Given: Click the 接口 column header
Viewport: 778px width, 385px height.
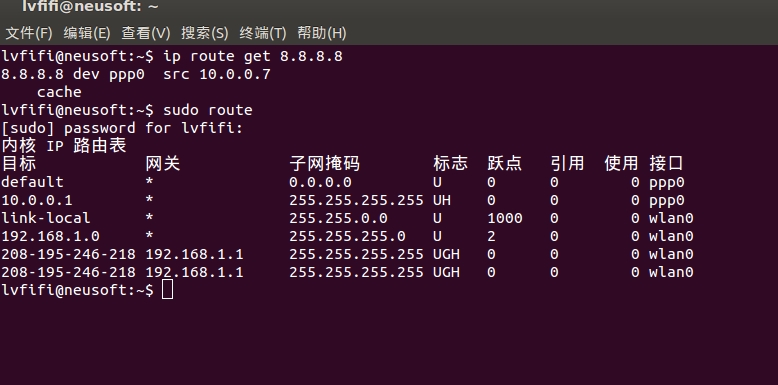Looking at the screenshot, I should 666,163.
